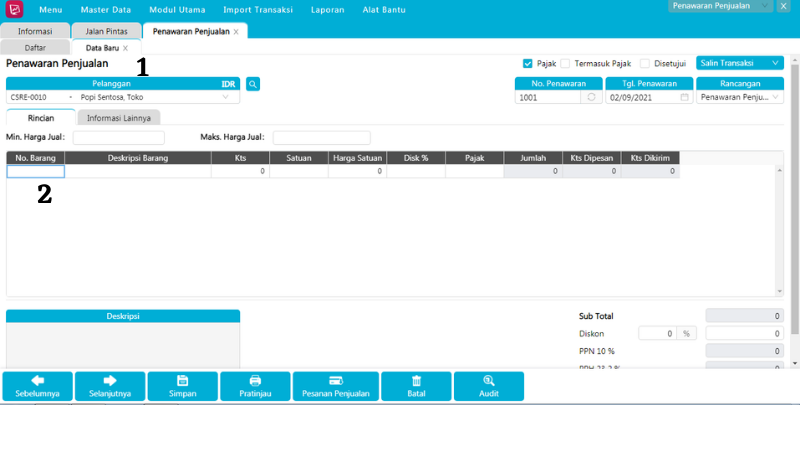This screenshot has width=800, height=450.
Task: Click the Simpan save button
Action: pos(182,386)
